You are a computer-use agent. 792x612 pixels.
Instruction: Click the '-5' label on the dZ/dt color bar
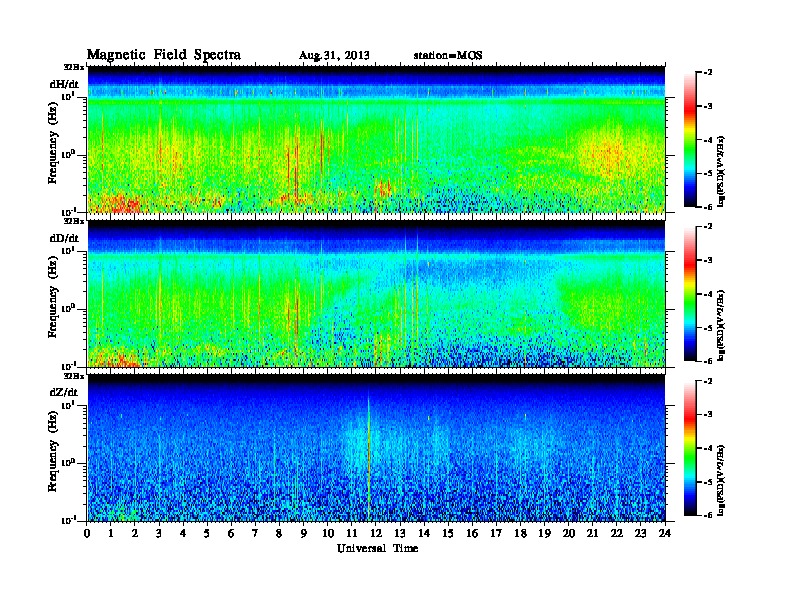(x=708, y=482)
